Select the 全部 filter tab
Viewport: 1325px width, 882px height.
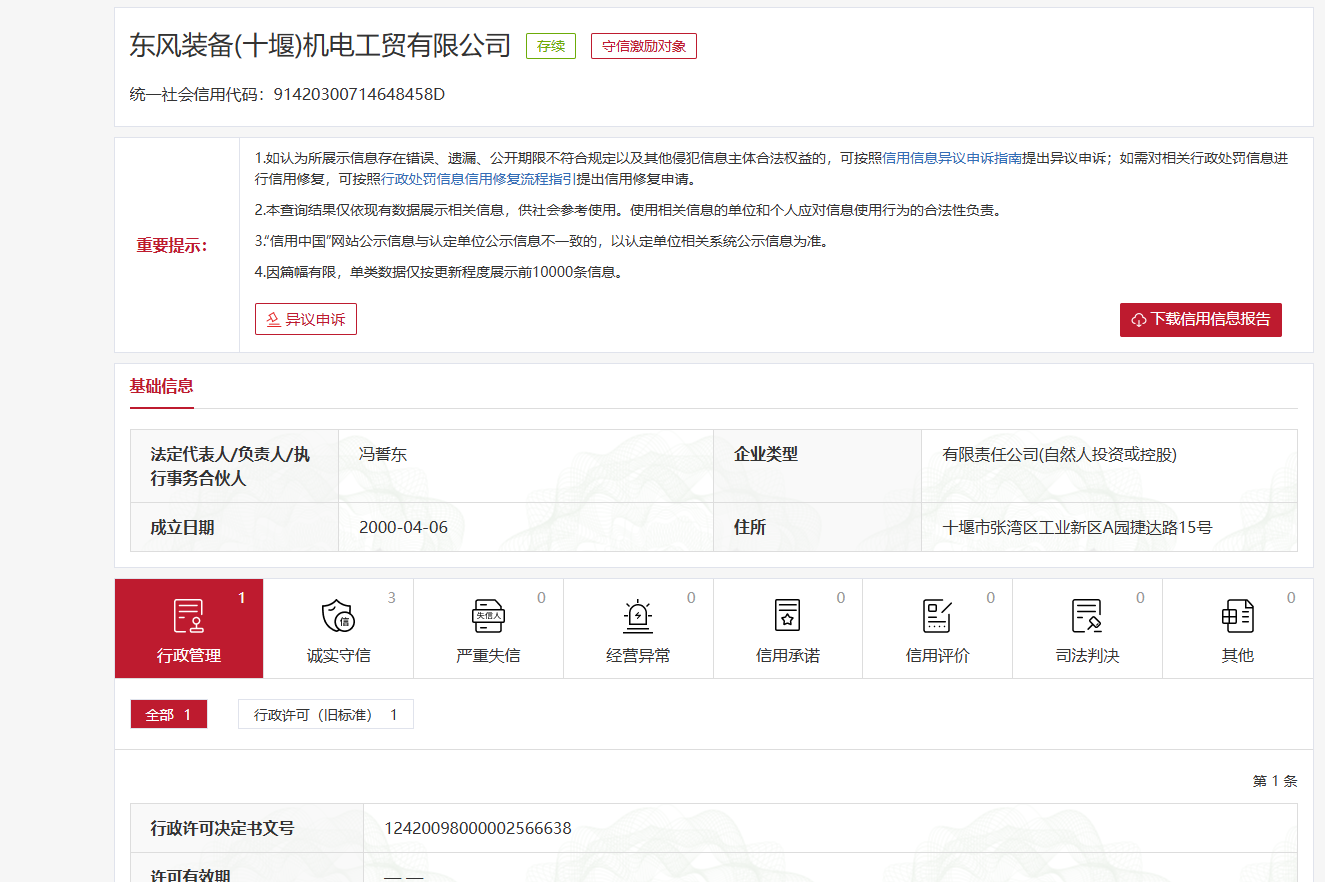coord(168,715)
